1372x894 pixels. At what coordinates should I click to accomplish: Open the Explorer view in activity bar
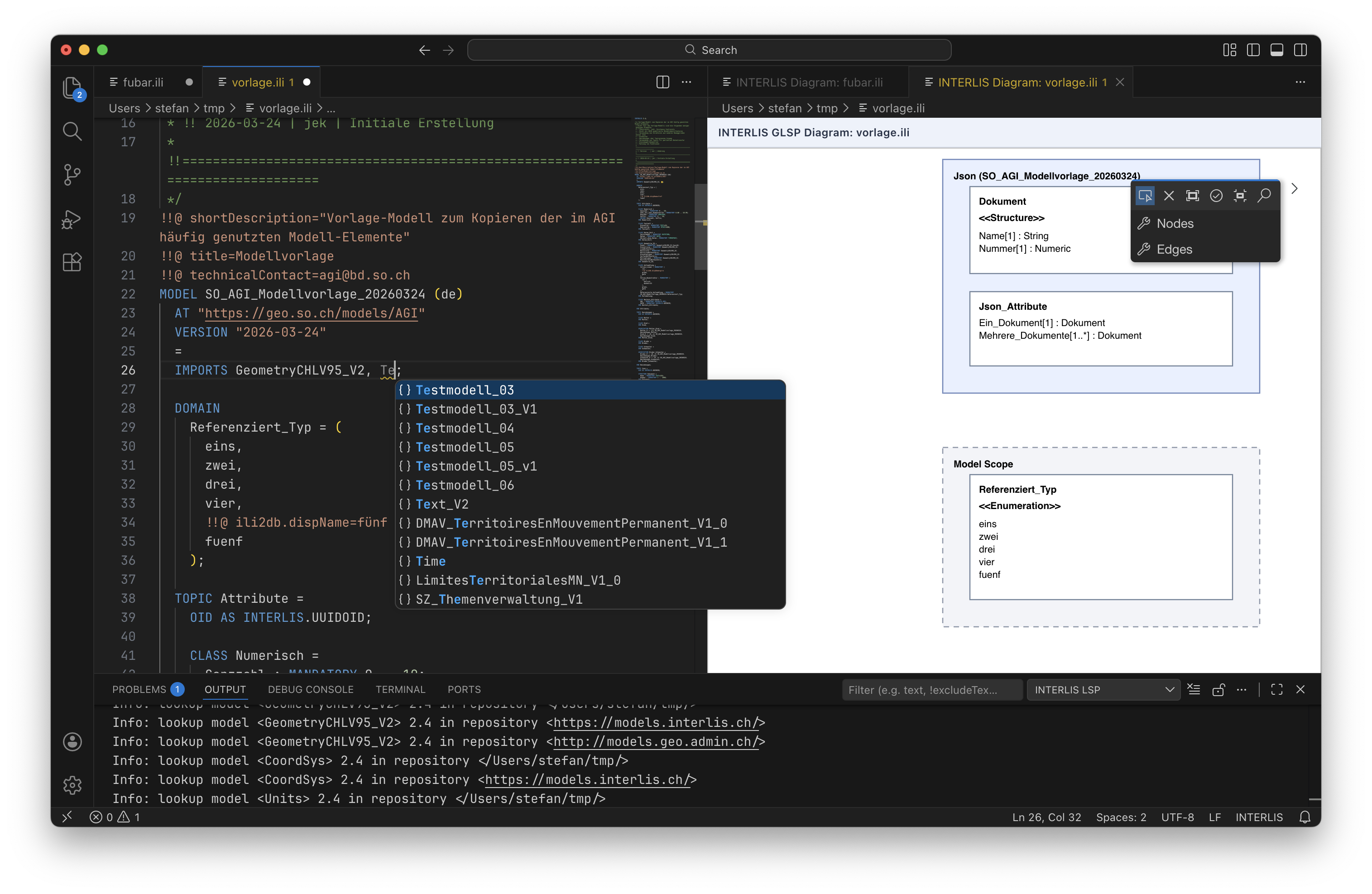(x=72, y=88)
